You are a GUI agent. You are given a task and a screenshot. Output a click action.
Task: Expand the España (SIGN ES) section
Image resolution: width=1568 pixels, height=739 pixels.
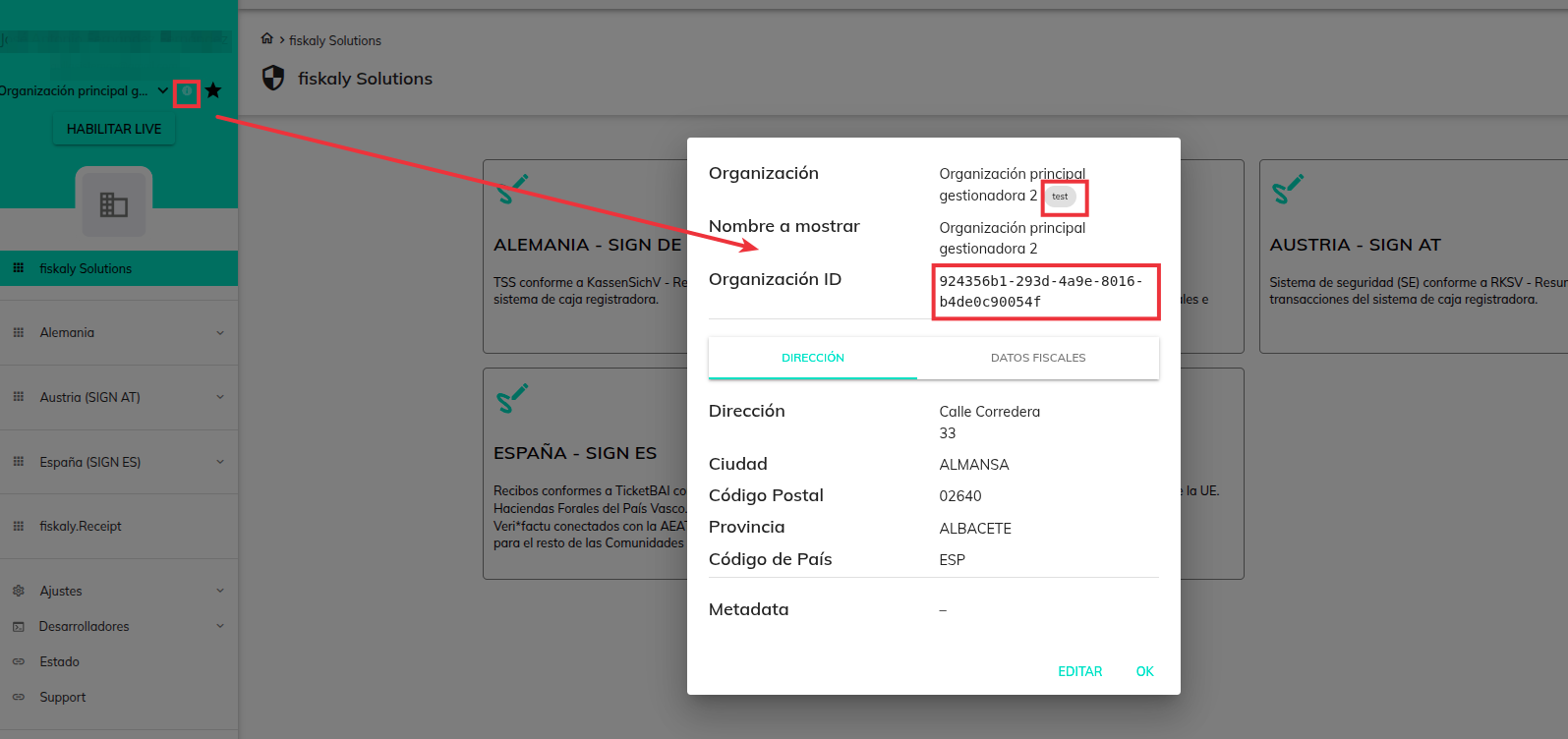coord(220,462)
